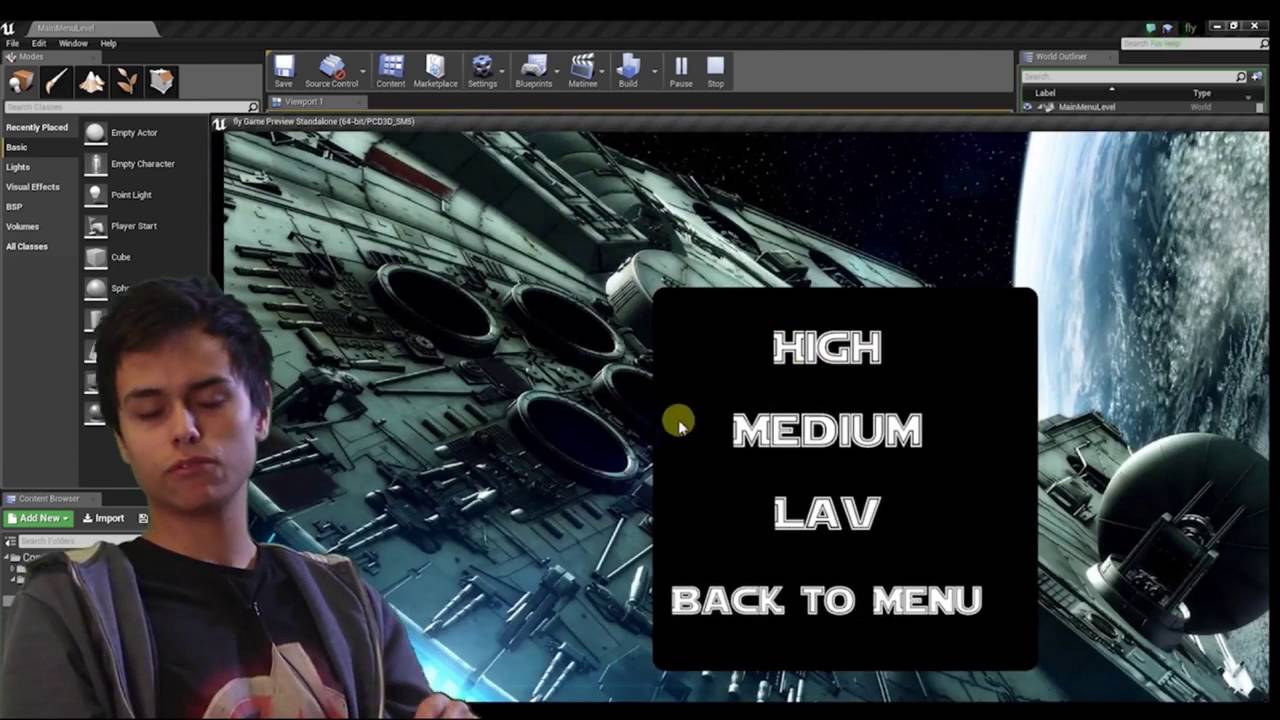The image size is (1280, 720).
Task: Click the Build toolbar icon
Action: (x=628, y=67)
